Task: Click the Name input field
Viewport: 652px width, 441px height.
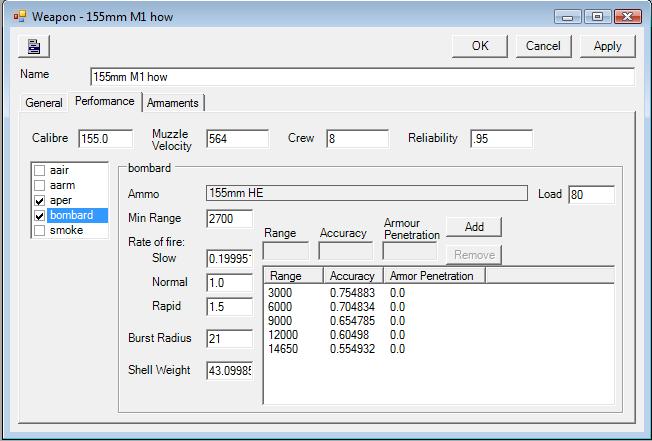Action: (362, 77)
